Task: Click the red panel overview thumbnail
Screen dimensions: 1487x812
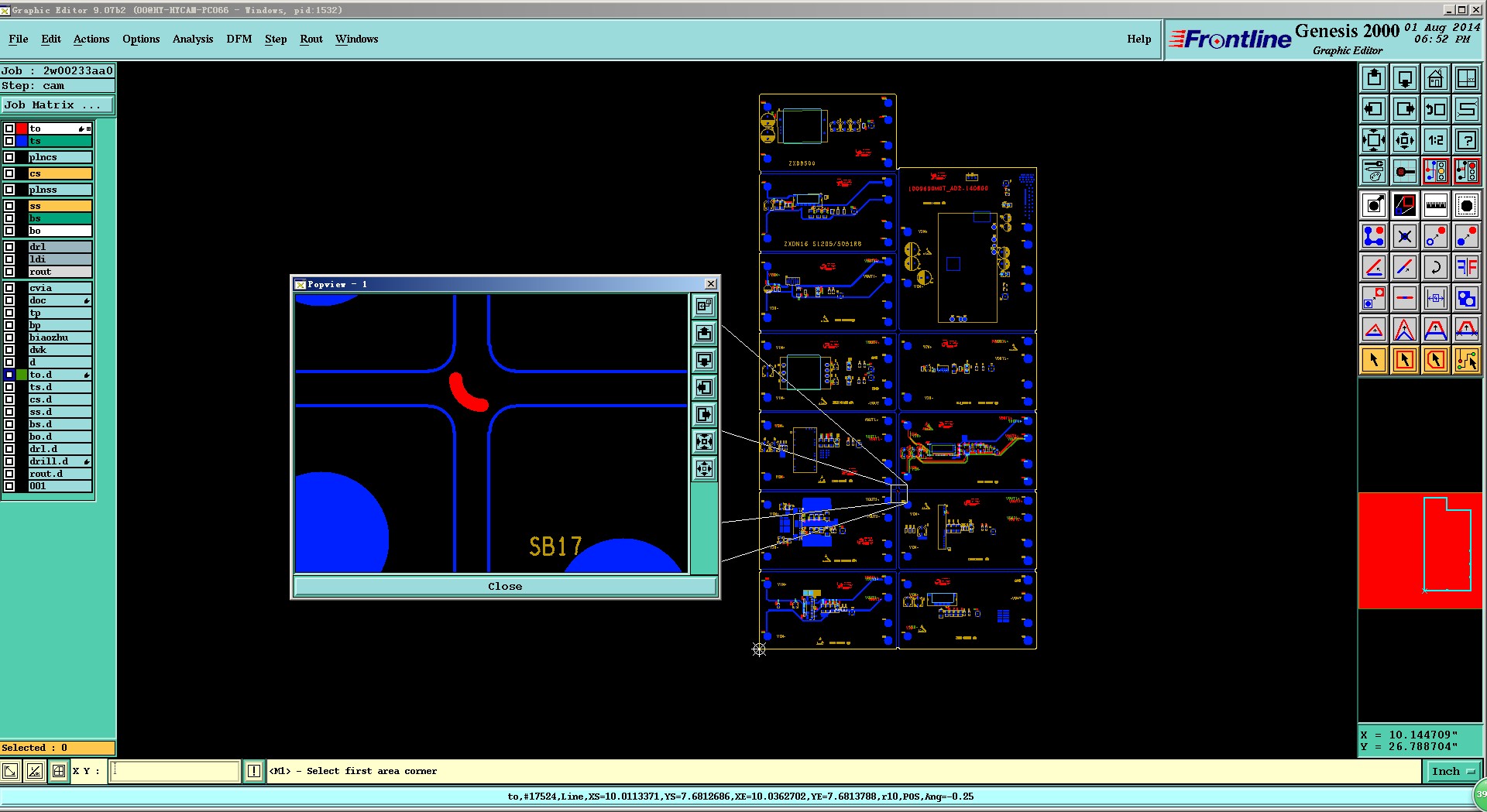Action: pos(1420,550)
